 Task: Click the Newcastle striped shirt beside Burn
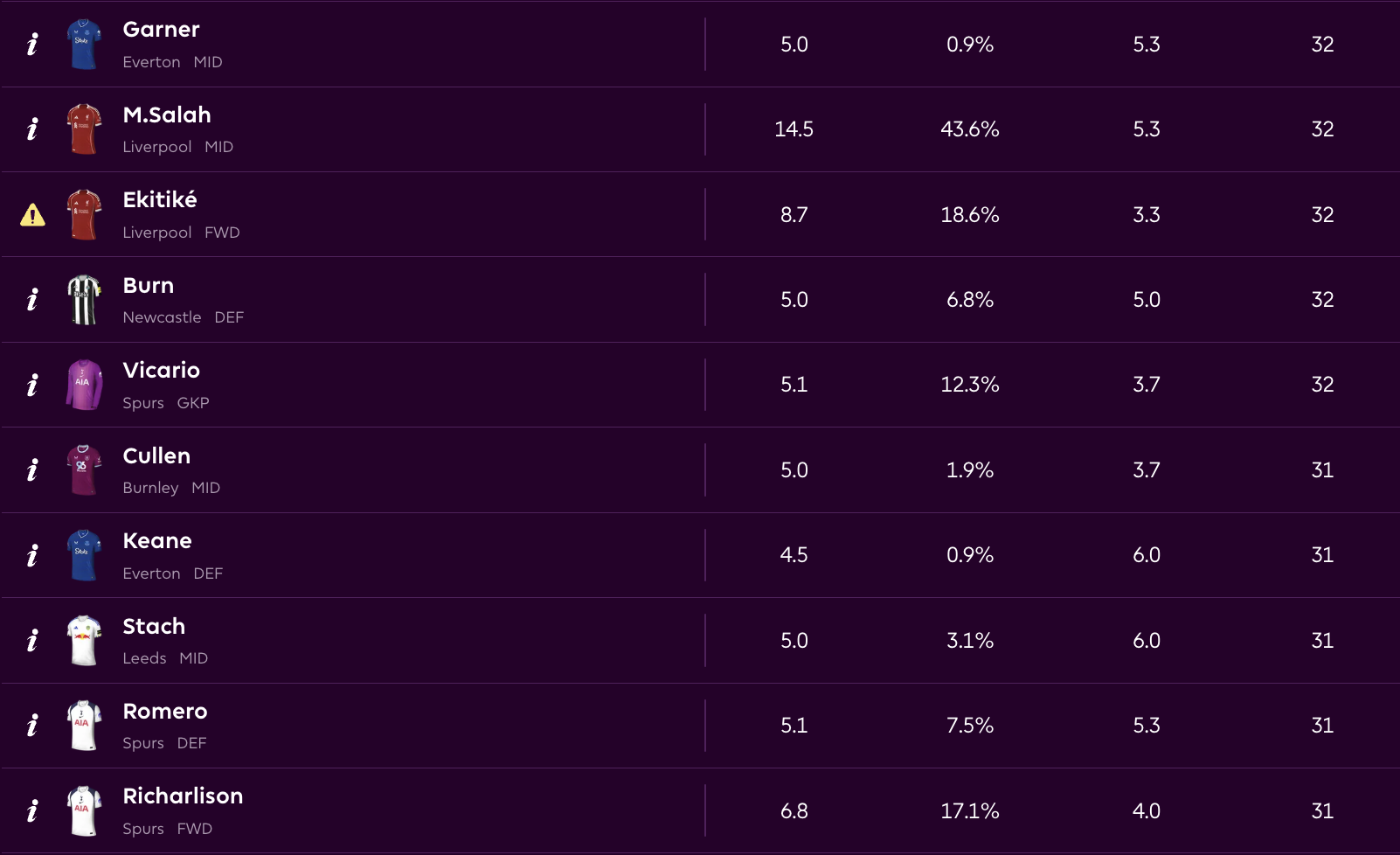84,300
